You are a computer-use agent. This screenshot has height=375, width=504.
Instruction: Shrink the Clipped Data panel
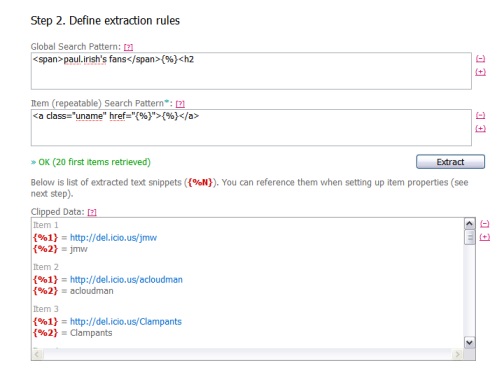point(485,224)
